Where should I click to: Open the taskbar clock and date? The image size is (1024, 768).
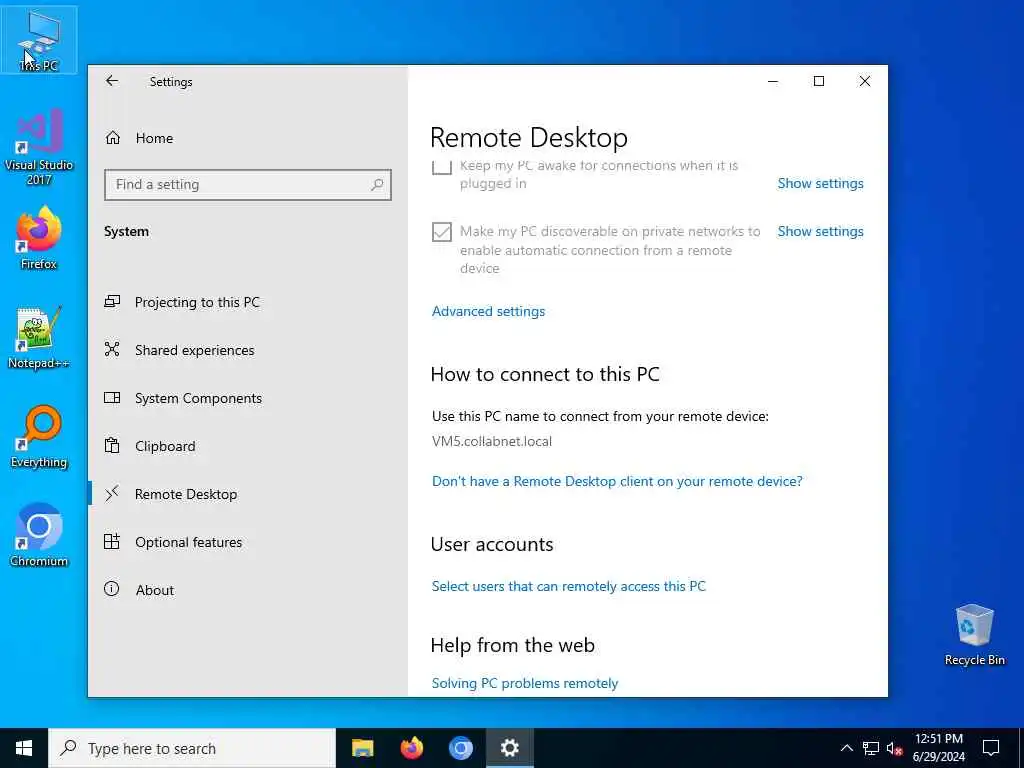[938, 748]
